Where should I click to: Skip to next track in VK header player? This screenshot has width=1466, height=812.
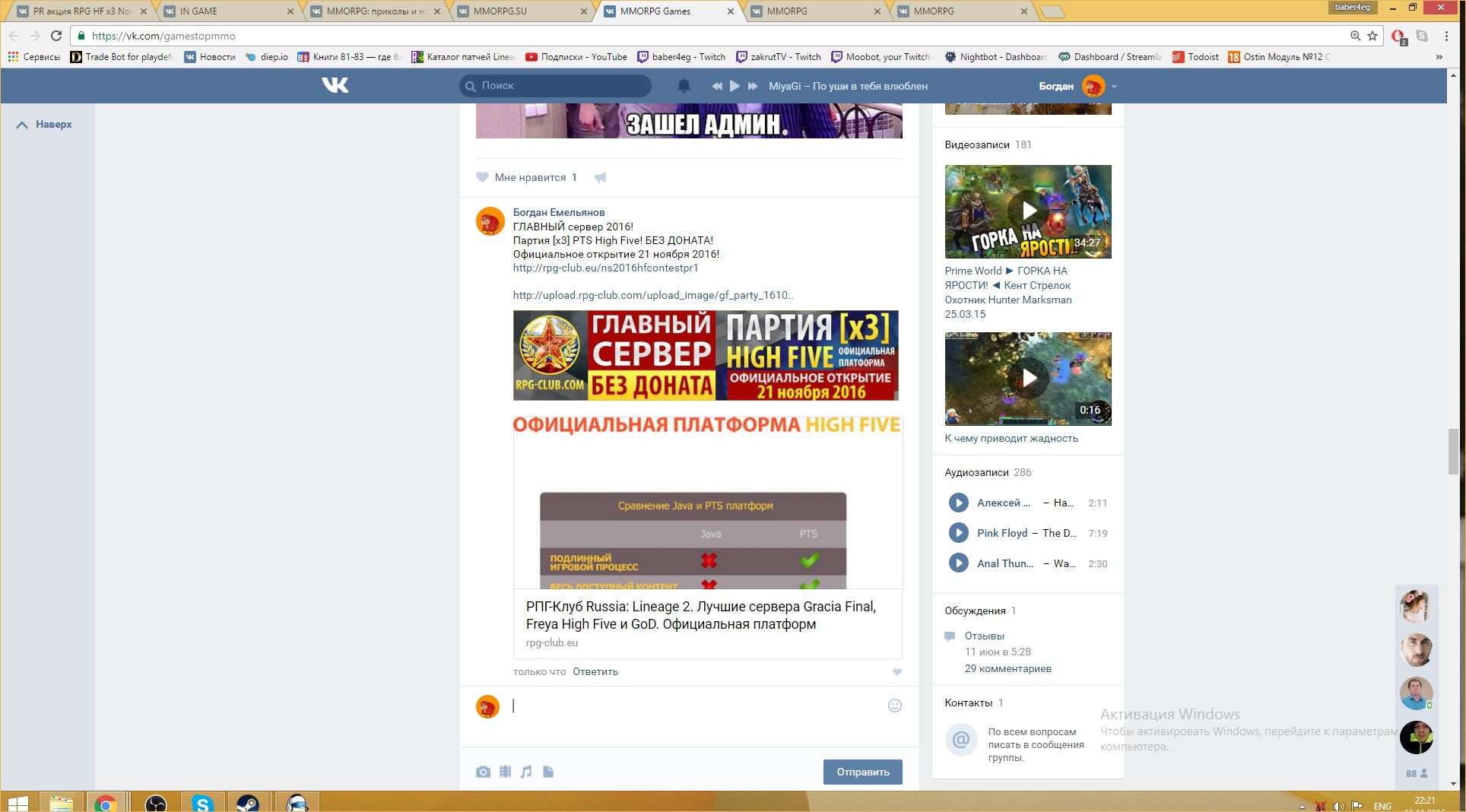(753, 86)
